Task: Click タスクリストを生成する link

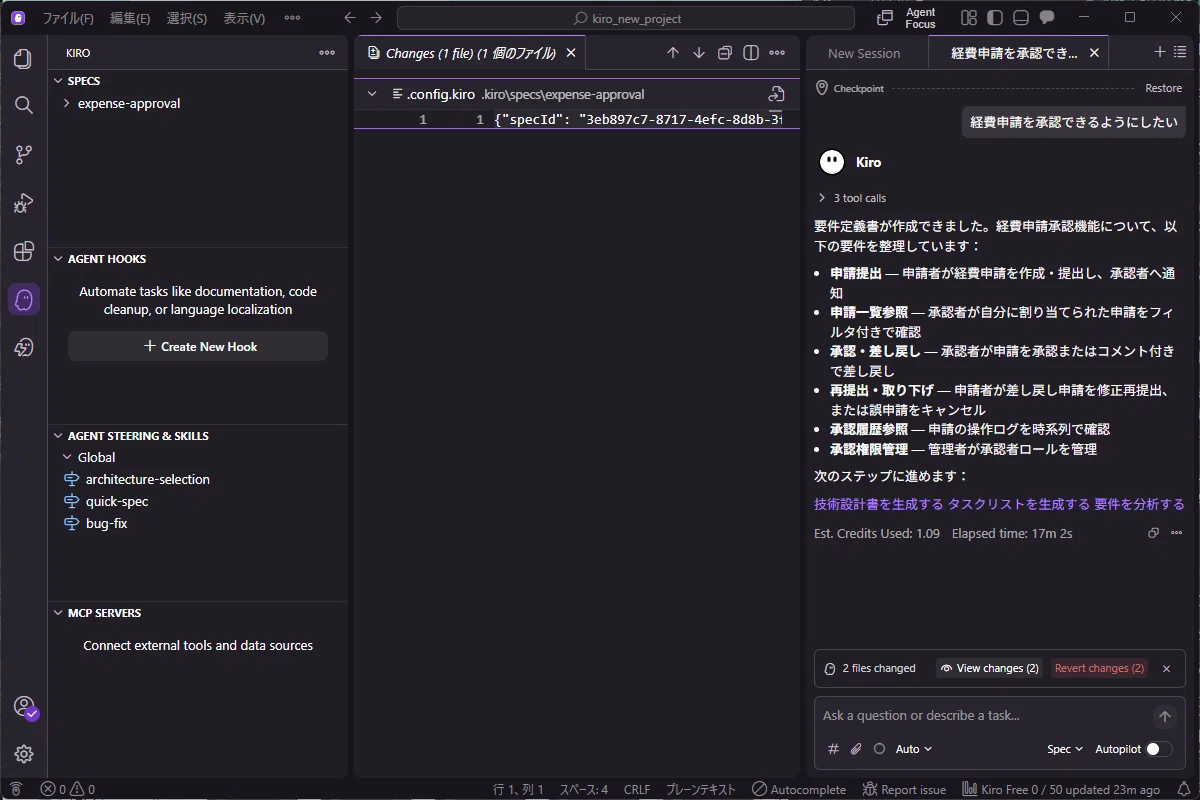Action: click(x=1019, y=504)
